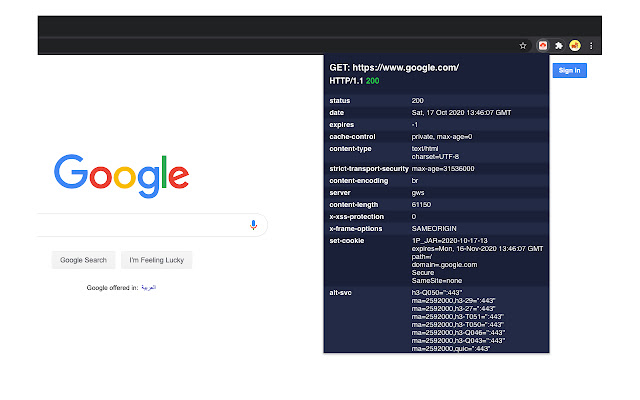
Task: Open Chrome's three-dot menu
Action: [x=591, y=46]
